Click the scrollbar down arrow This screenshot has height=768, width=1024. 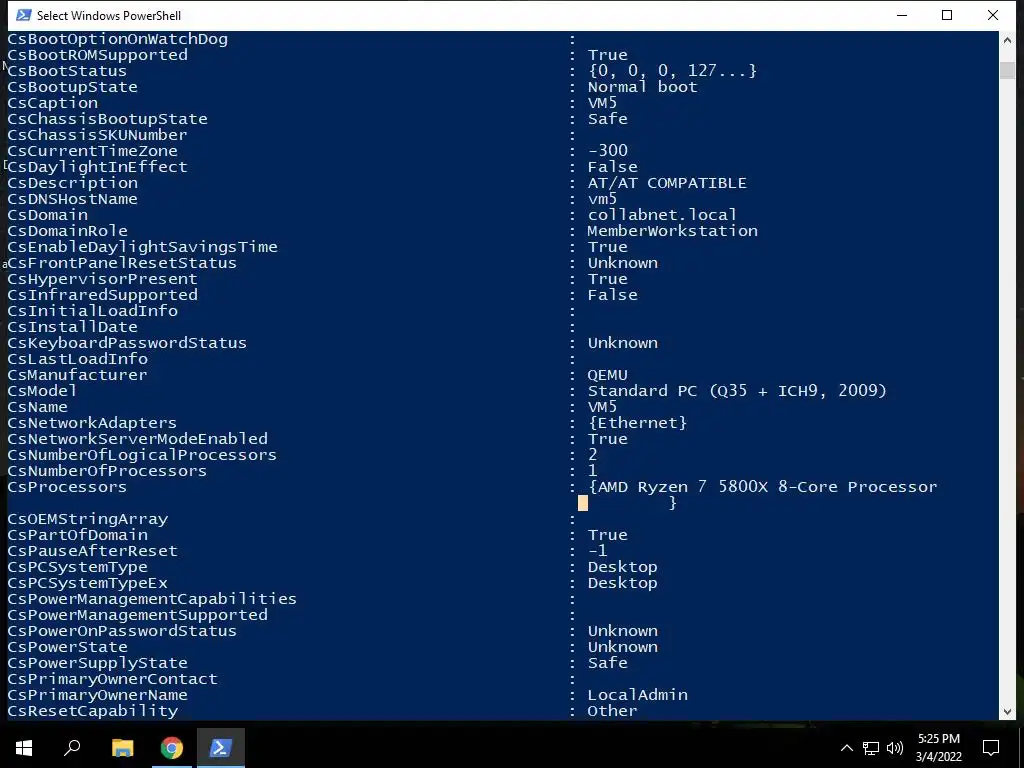point(1007,712)
